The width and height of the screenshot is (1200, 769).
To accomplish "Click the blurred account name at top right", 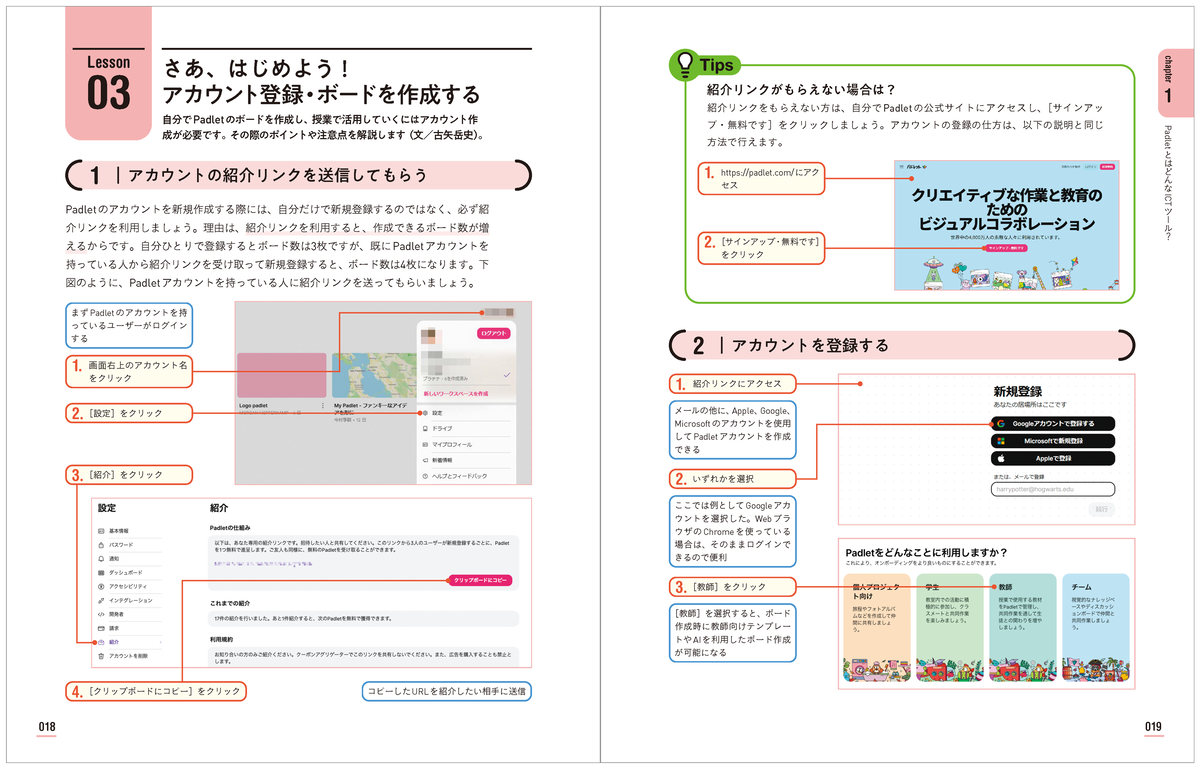I will pyautogui.click(x=499, y=312).
